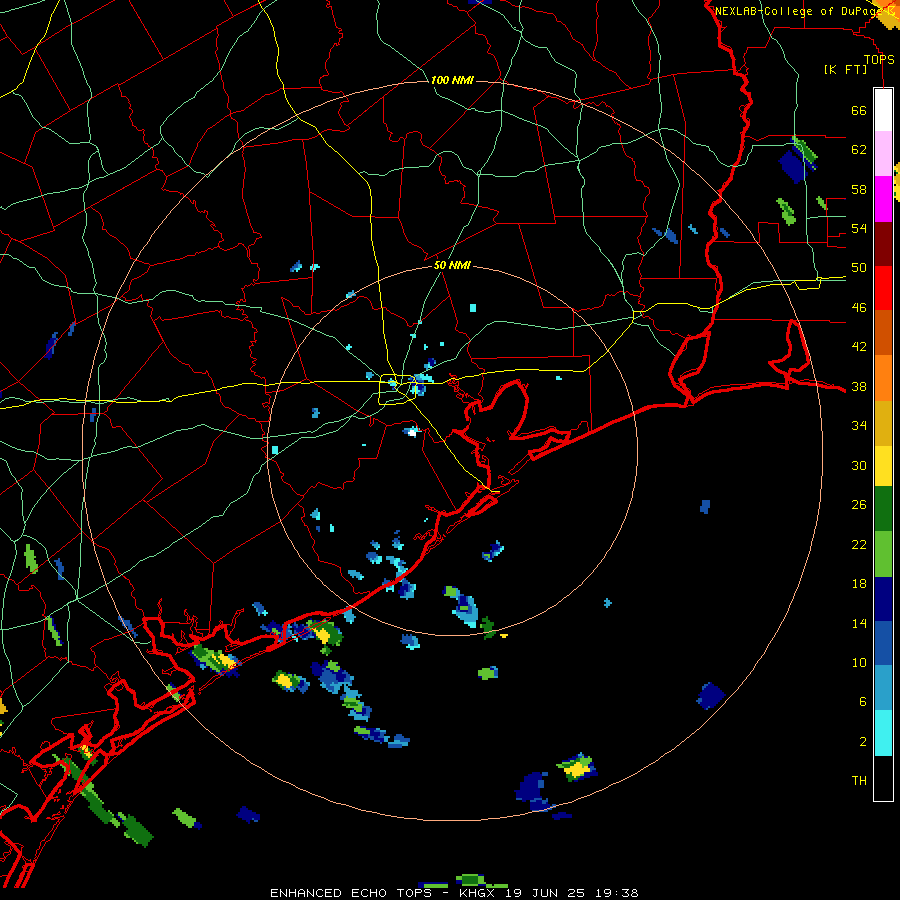
Task: Pick the light green legend swatch
Action: [883, 554]
